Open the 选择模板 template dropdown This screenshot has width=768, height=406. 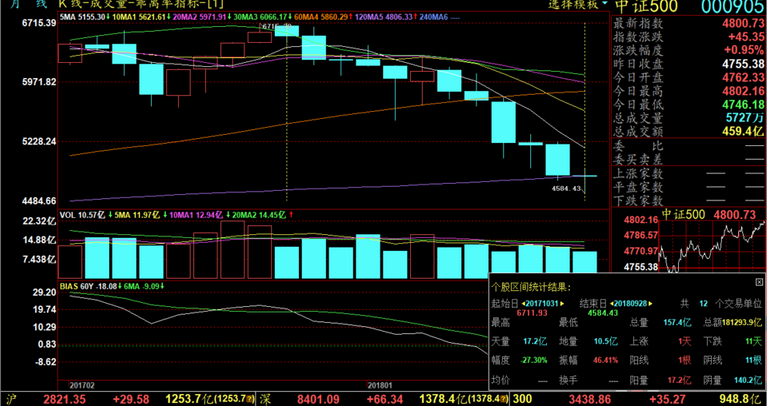pos(578,4)
